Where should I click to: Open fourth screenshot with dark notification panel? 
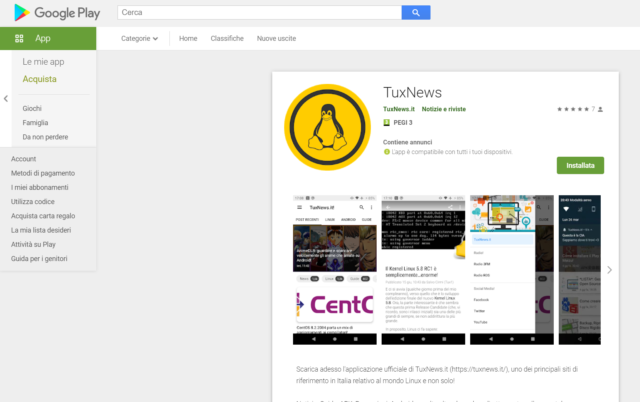click(580, 270)
